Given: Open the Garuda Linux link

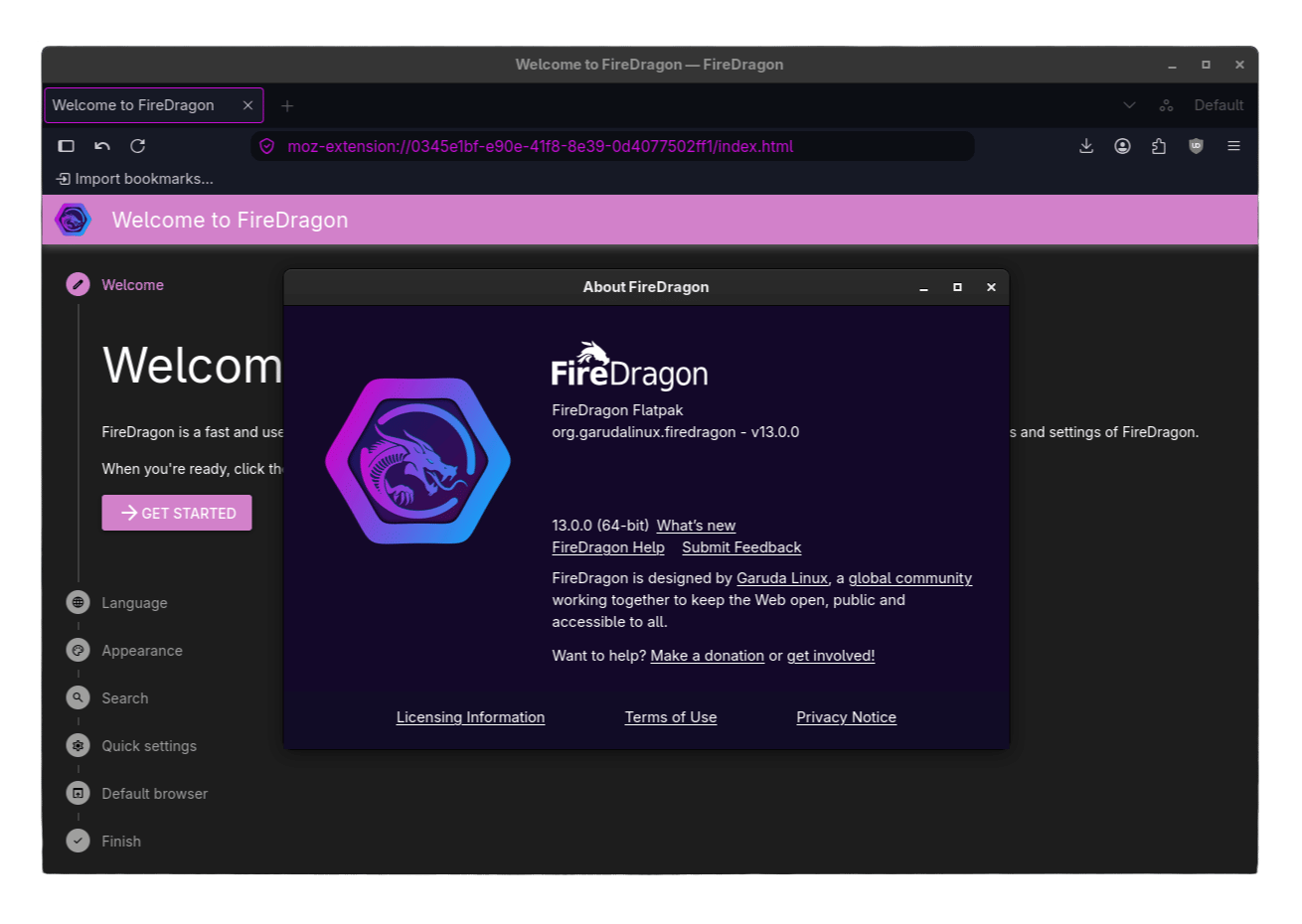Looking at the screenshot, I should coord(782,578).
